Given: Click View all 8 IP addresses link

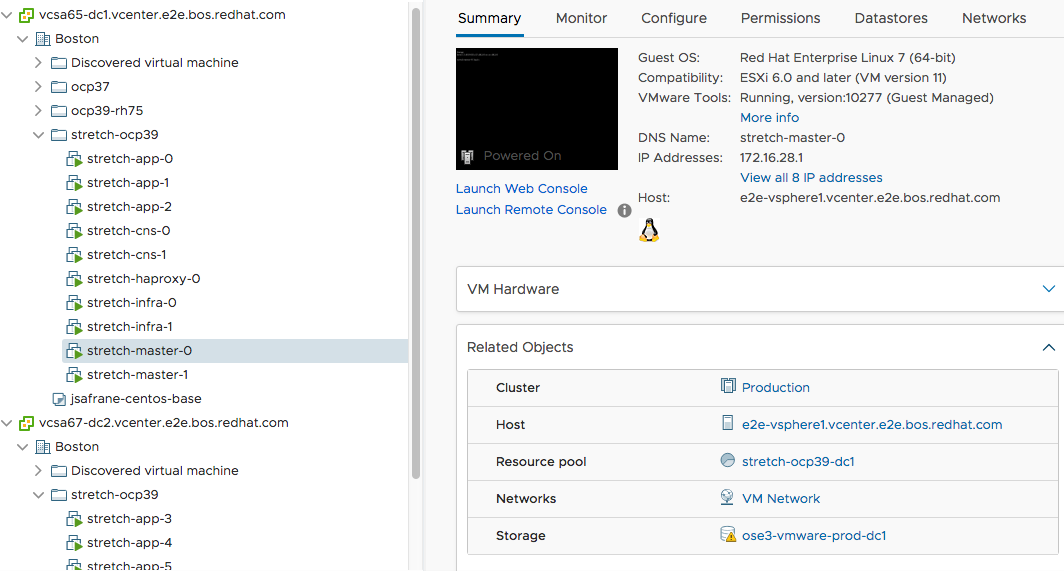Looking at the screenshot, I should coord(811,178).
